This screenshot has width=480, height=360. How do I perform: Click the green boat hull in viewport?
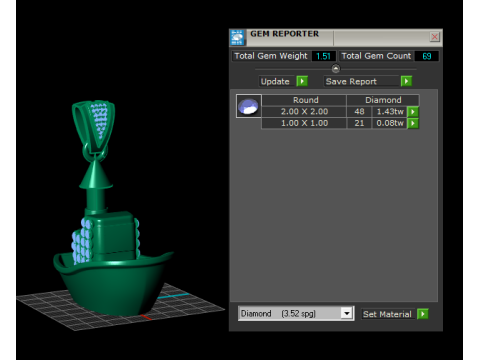coord(113,283)
